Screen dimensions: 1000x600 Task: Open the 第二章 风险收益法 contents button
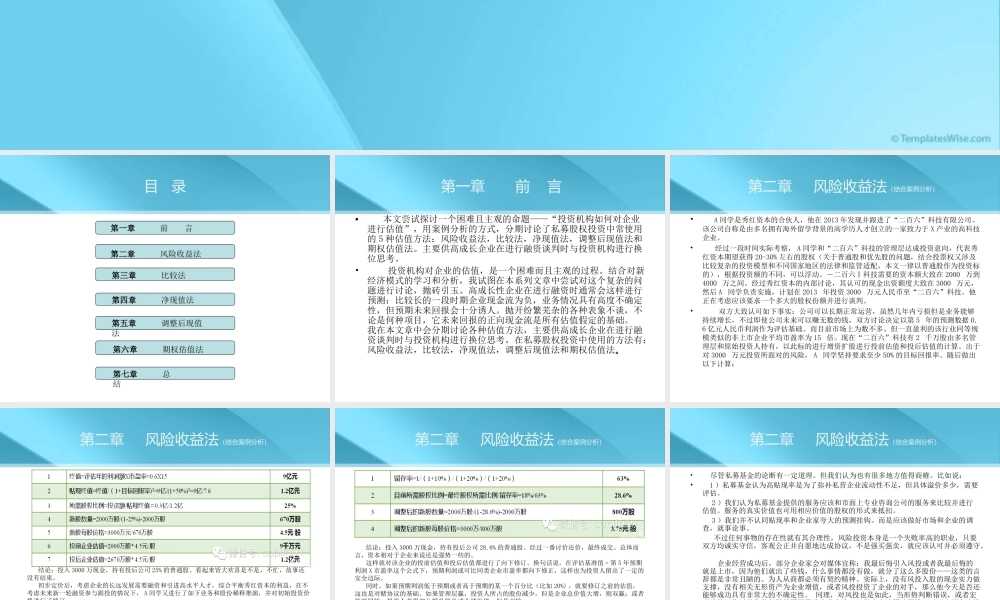point(165,252)
